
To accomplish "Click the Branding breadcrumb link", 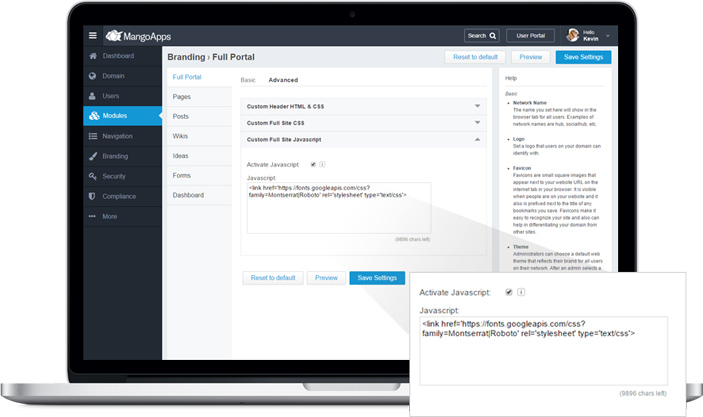I will click(186, 57).
